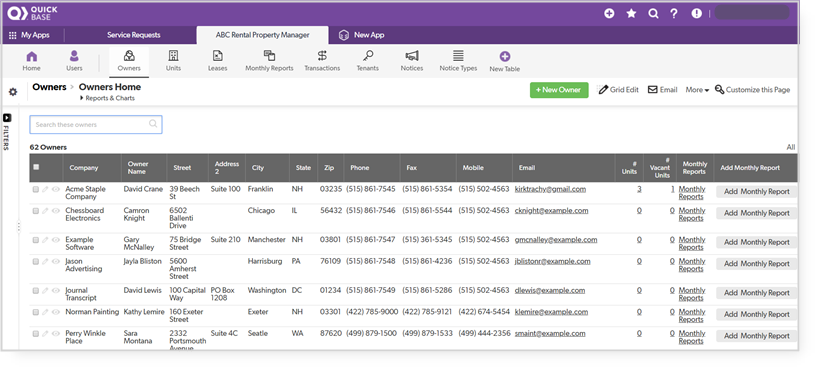Open the Leases table icon
The width and height of the screenshot is (815, 367).
tap(218, 56)
